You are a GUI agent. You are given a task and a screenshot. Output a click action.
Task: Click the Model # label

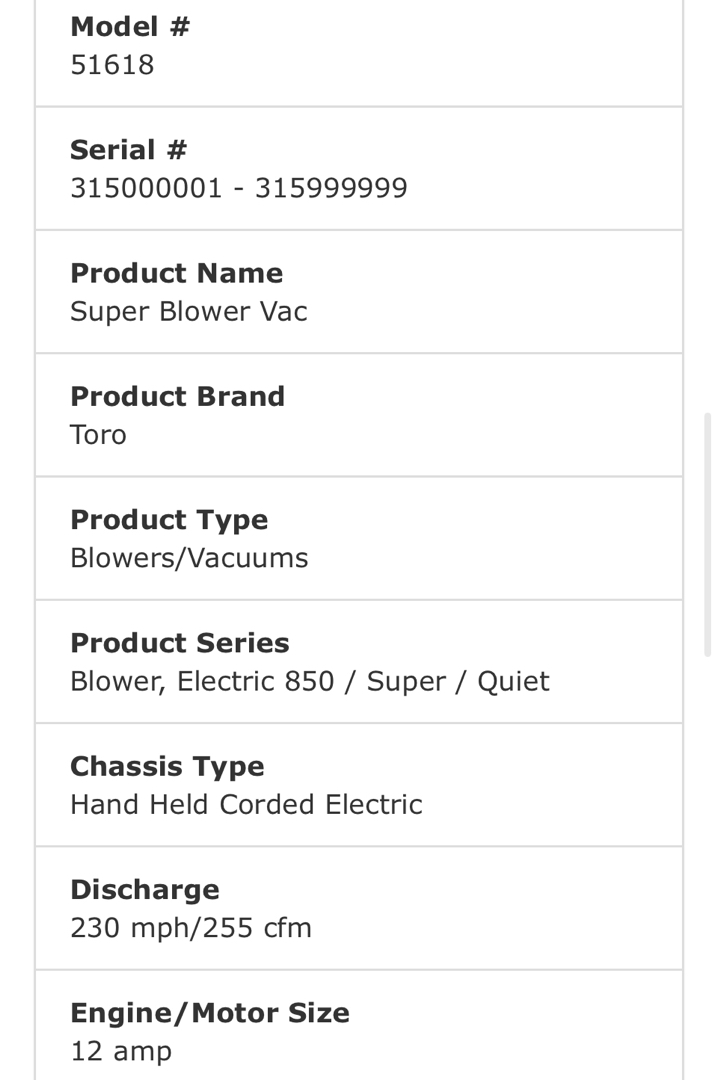[x=129, y=27]
